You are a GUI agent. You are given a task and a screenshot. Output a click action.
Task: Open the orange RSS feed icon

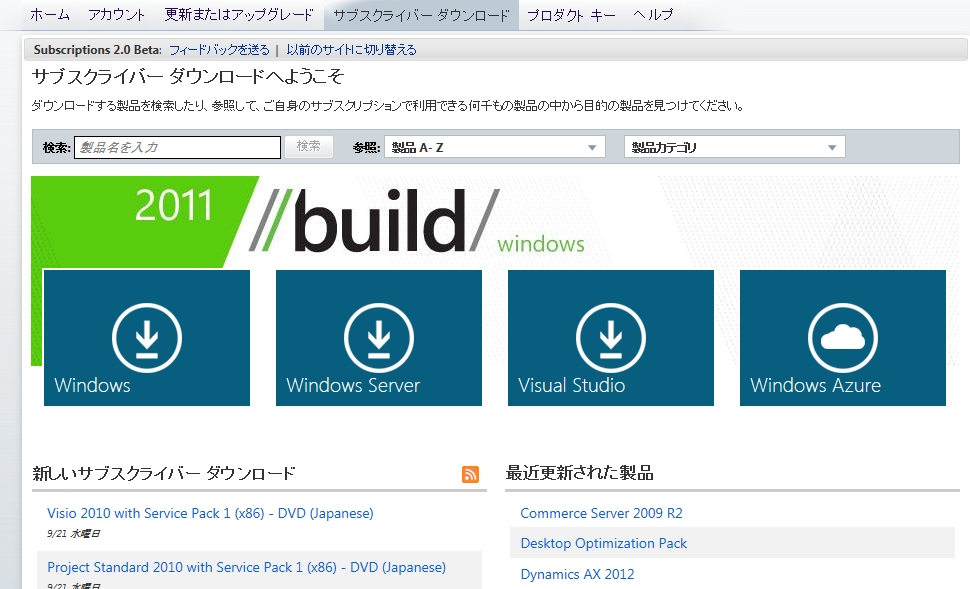point(470,475)
